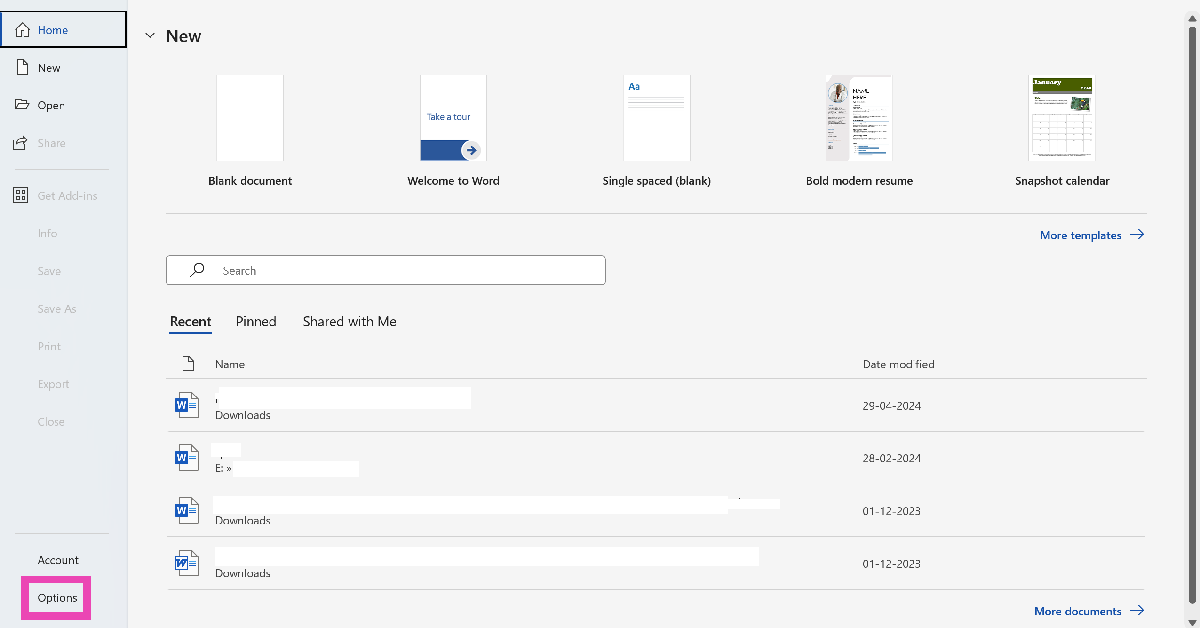Click the New page icon in sidebar
The image size is (1200, 628).
click(x=20, y=68)
